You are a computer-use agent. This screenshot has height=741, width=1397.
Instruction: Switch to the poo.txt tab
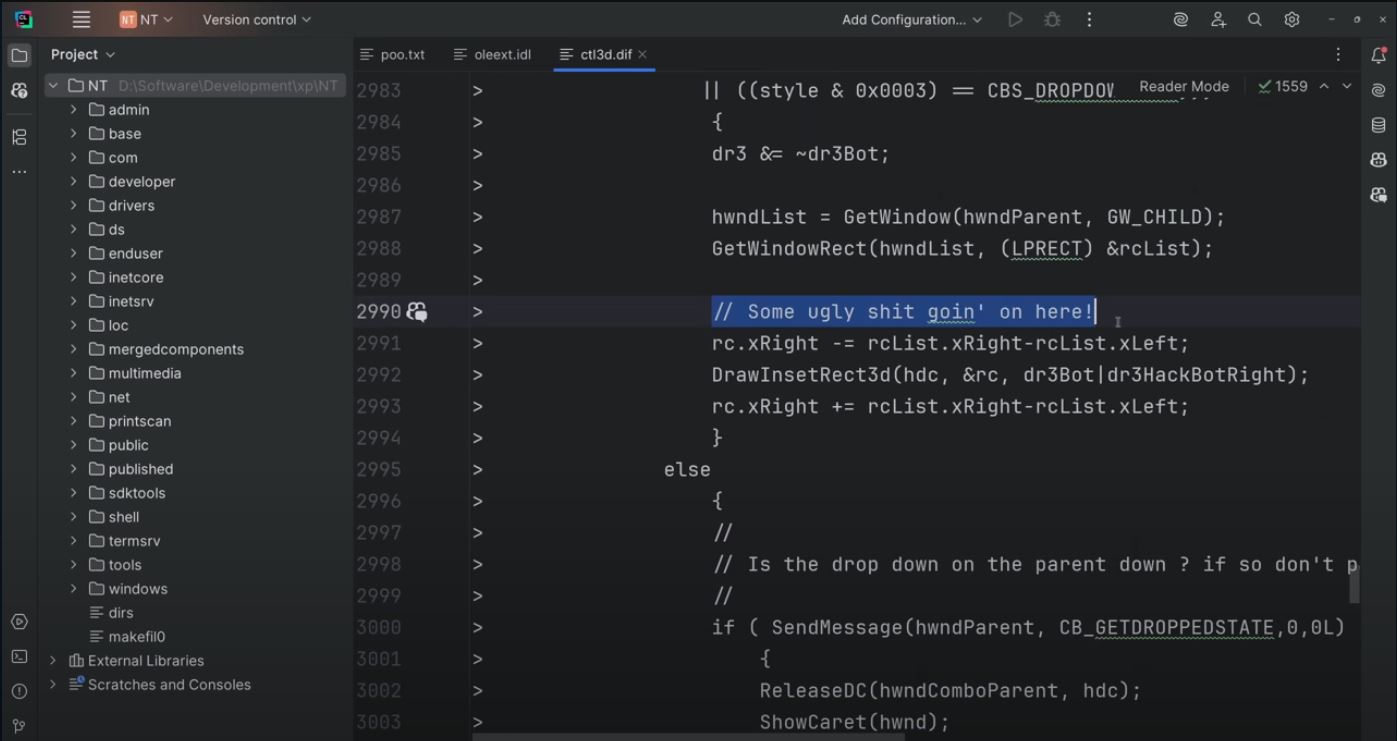click(x=402, y=55)
